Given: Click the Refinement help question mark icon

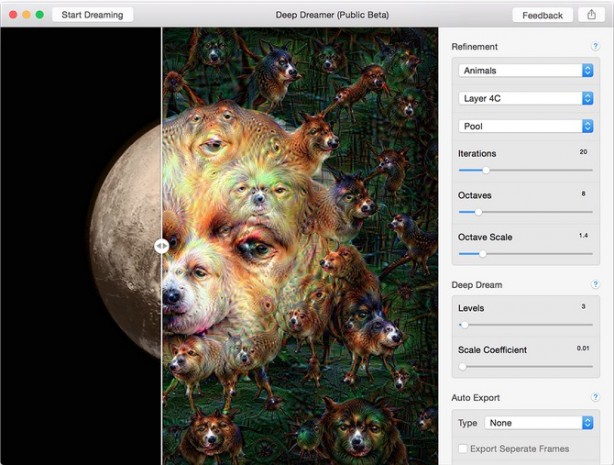Looking at the screenshot, I should [x=595, y=47].
